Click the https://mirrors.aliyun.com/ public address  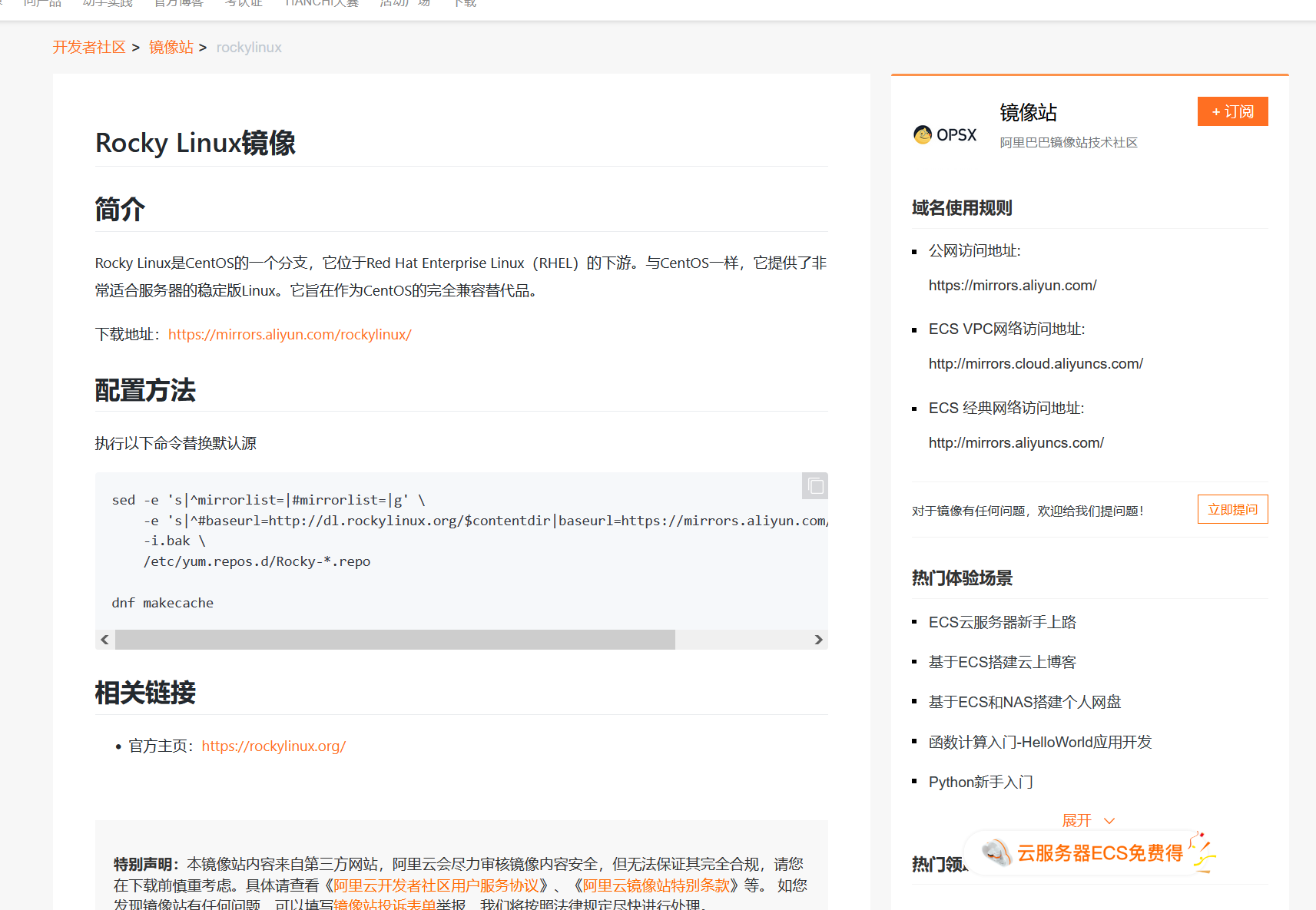pyautogui.click(x=1013, y=285)
